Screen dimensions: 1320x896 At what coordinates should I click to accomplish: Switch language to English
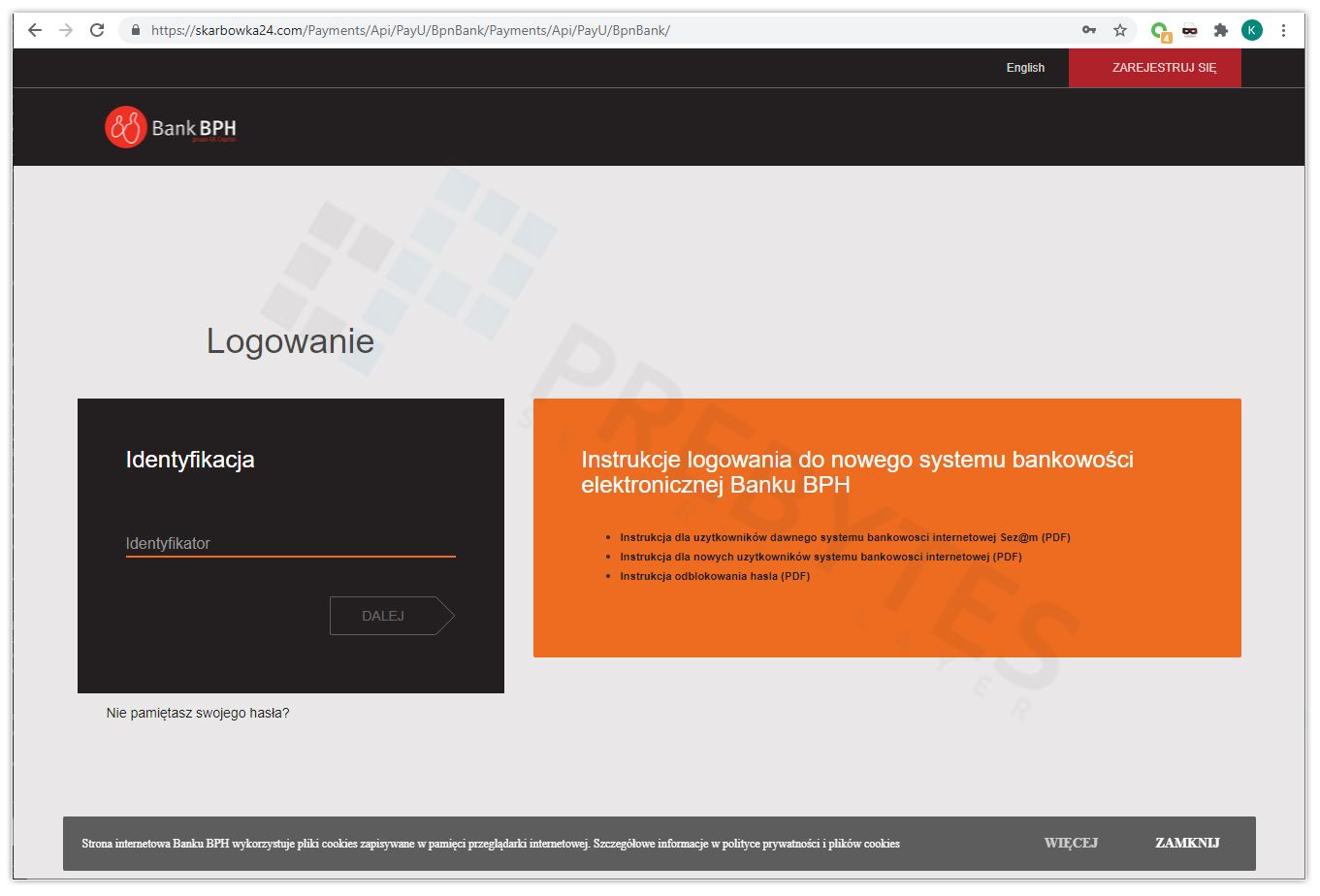pyautogui.click(x=1025, y=68)
